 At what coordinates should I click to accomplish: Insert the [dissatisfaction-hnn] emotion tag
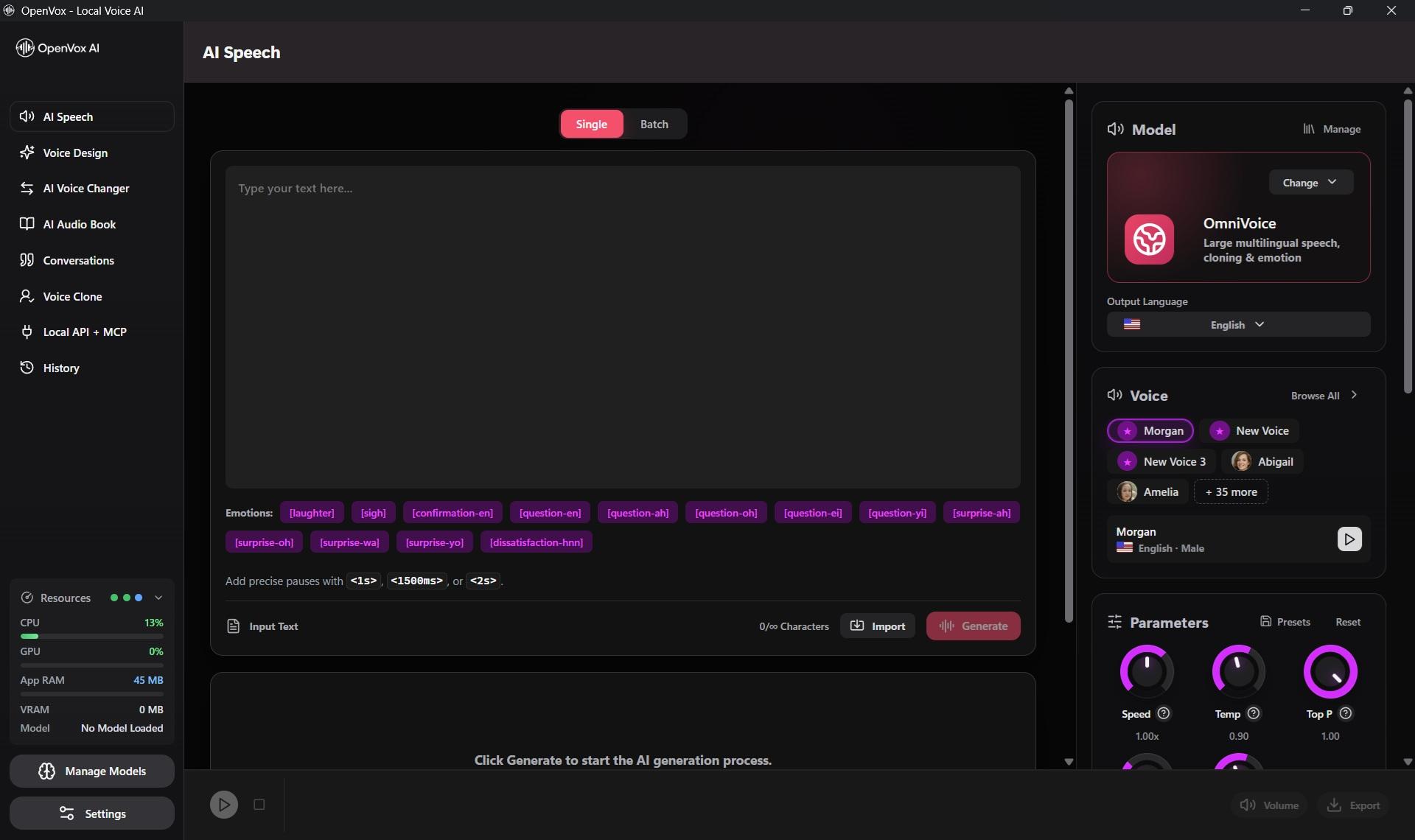(x=537, y=542)
